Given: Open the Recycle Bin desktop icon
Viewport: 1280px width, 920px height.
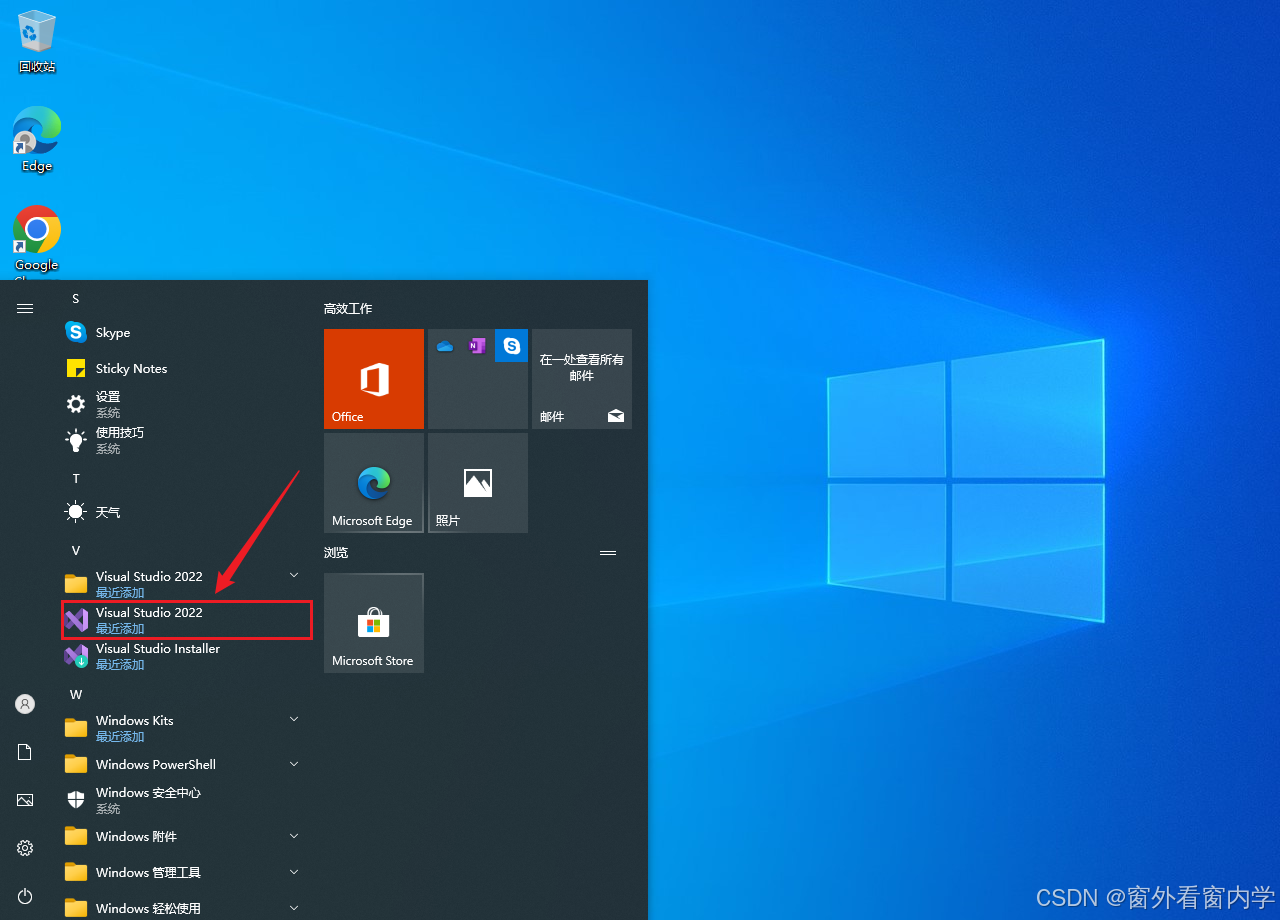Looking at the screenshot, I should tap(37, 42).
